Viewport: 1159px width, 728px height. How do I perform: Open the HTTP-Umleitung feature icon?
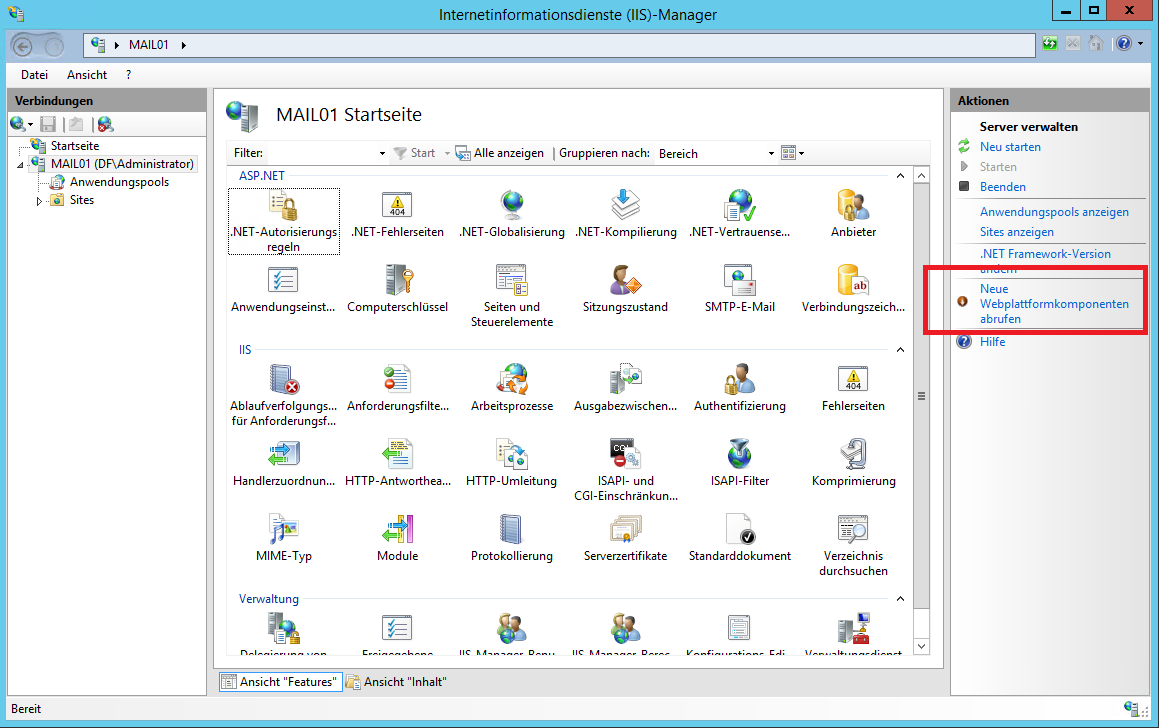pyautogui.click(x=511, y=455)
